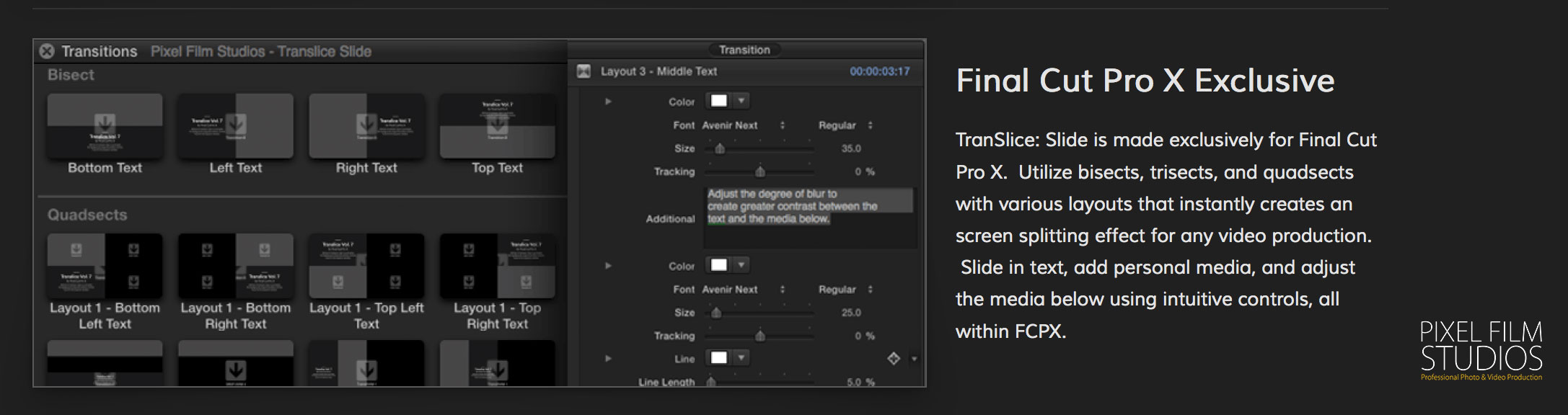This screenshot has width=1568, height=415.
Task: Click the Line Length slider handle
Action: (x=711, y=382)
